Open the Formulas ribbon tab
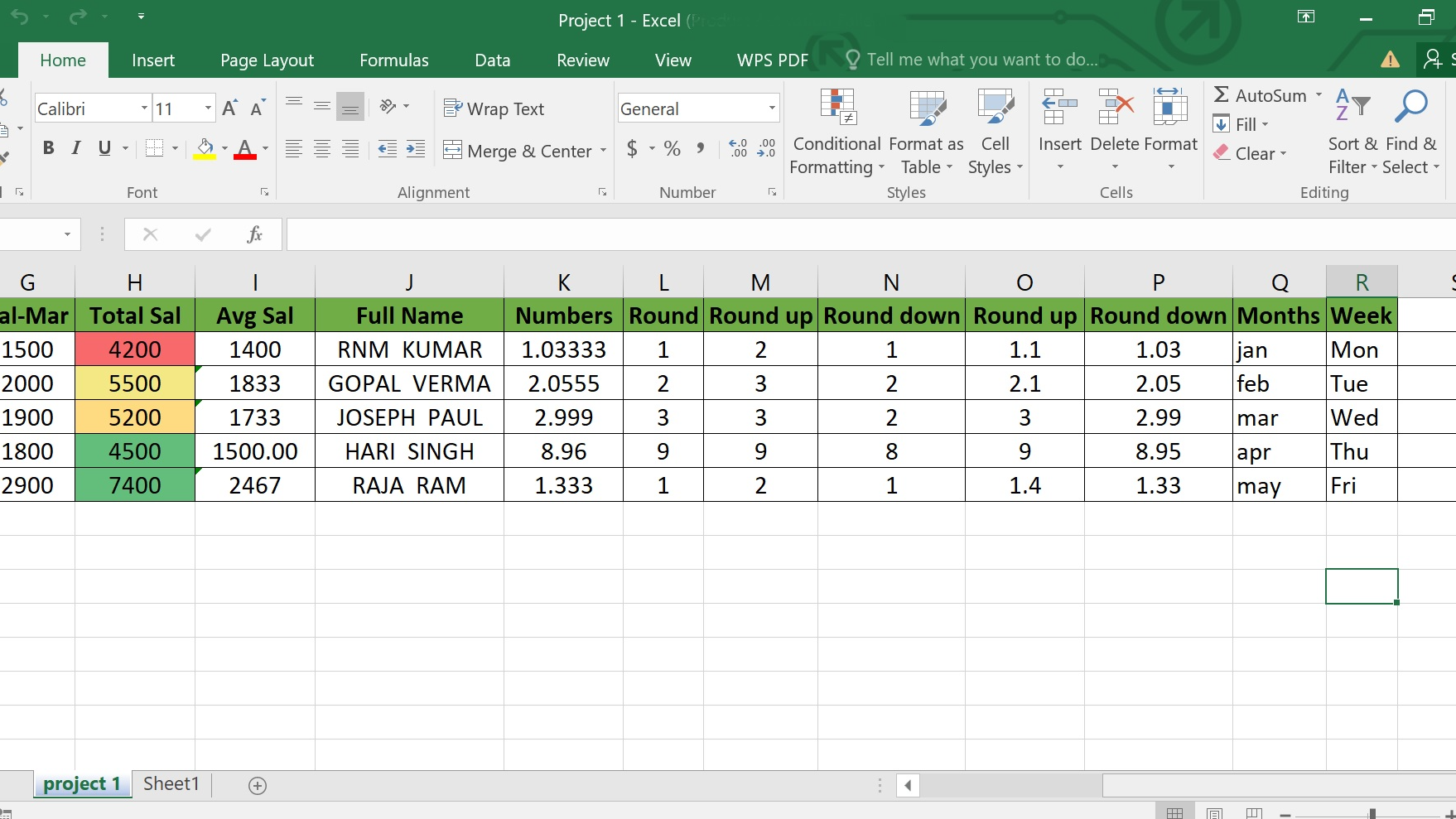Screen dimensions: 1456x819 (x=393, y=60)
